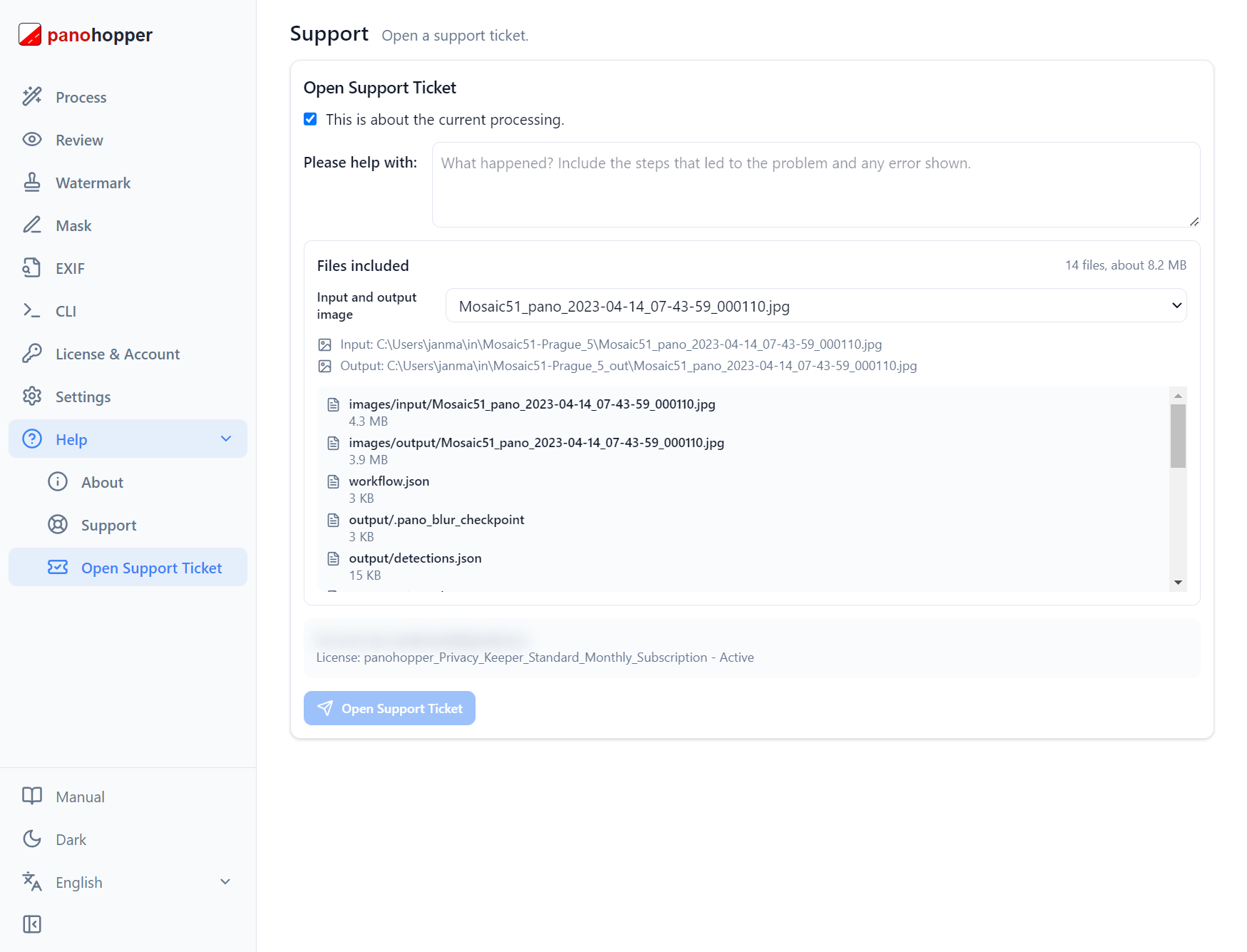Open the EXIF page

(x=128, y=268)
